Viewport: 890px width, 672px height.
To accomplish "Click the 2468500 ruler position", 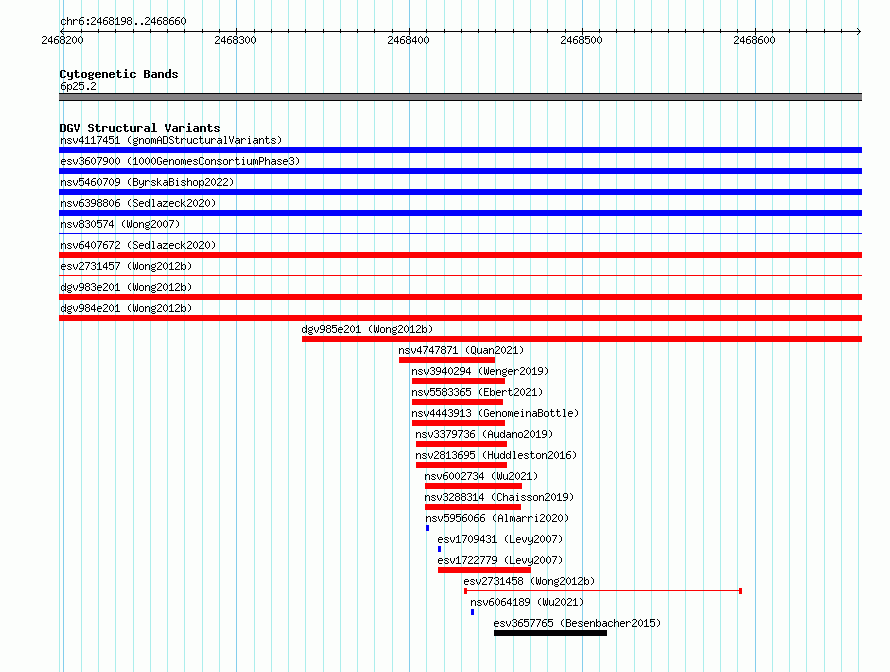I will pyautogui.click(x=581, y=40).
